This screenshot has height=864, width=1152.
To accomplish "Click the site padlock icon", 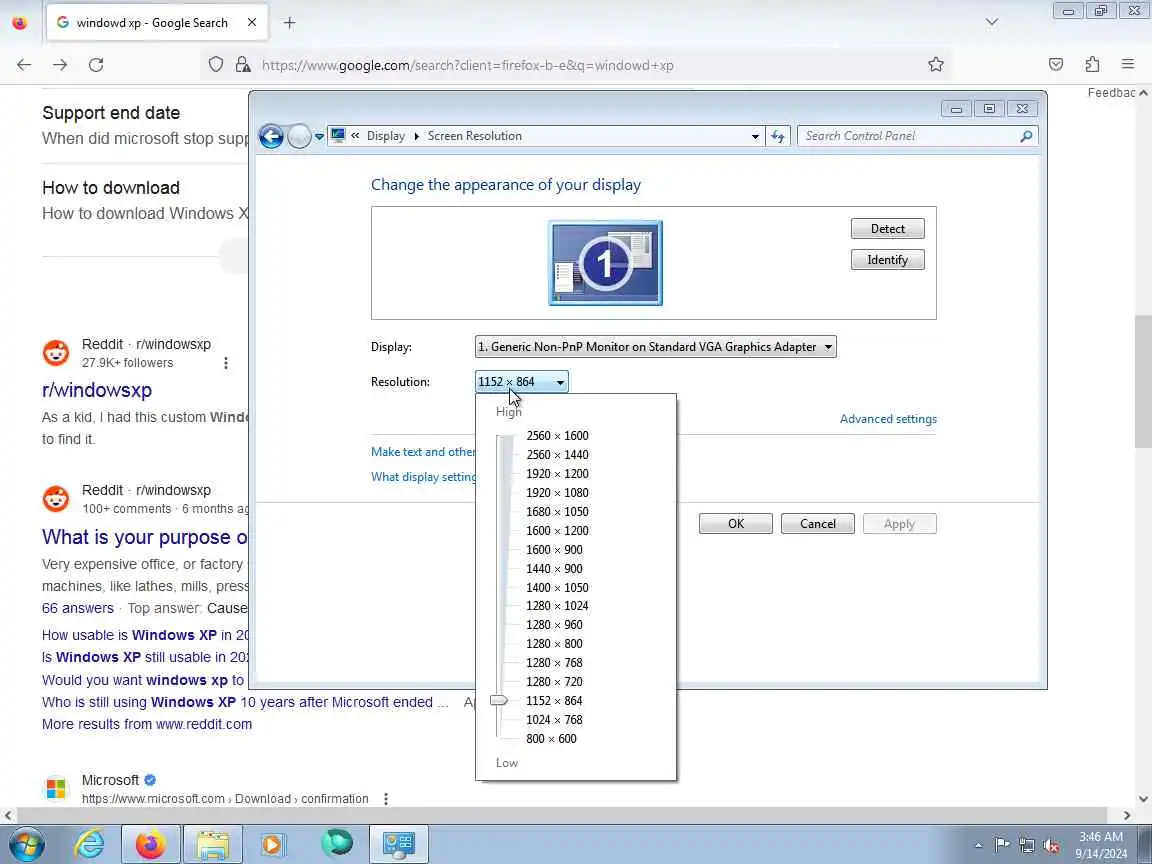I will tap(242, 65).
